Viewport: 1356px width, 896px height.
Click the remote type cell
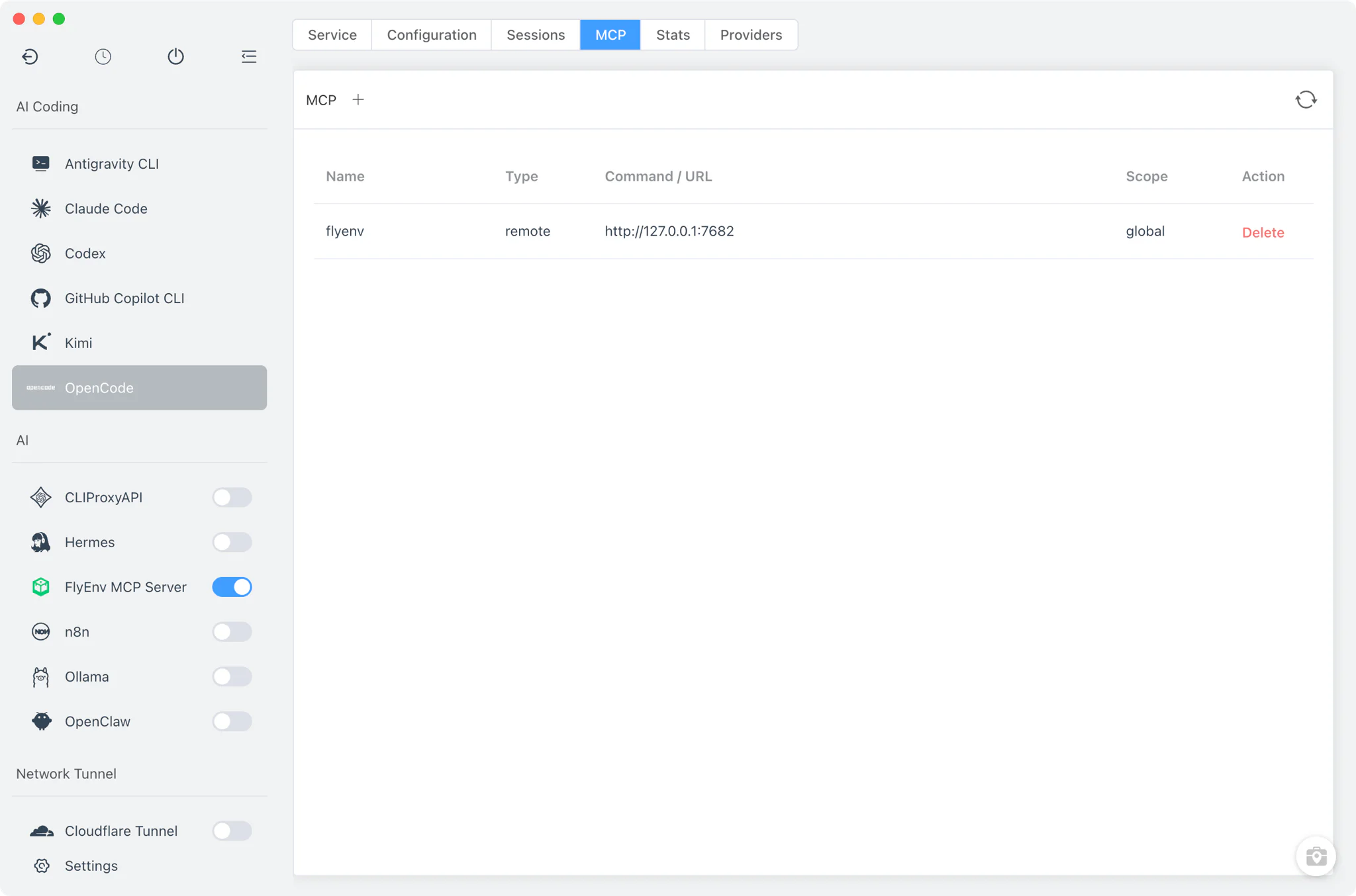(528, 231)
